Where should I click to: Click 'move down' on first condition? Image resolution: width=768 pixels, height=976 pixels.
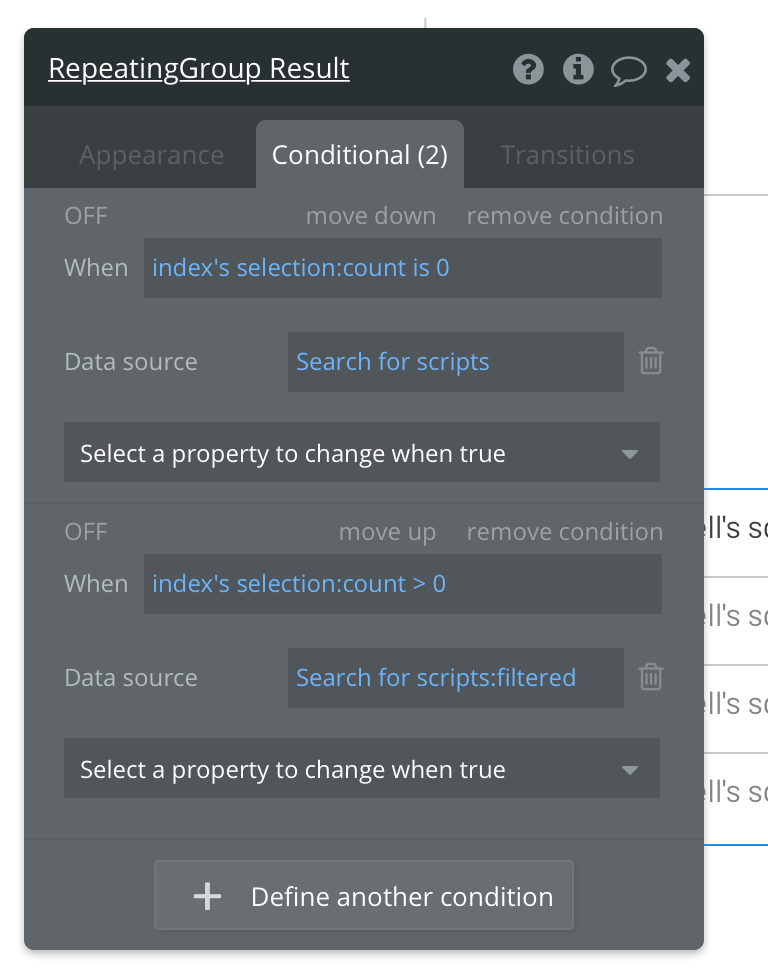[x=371, y=216]
